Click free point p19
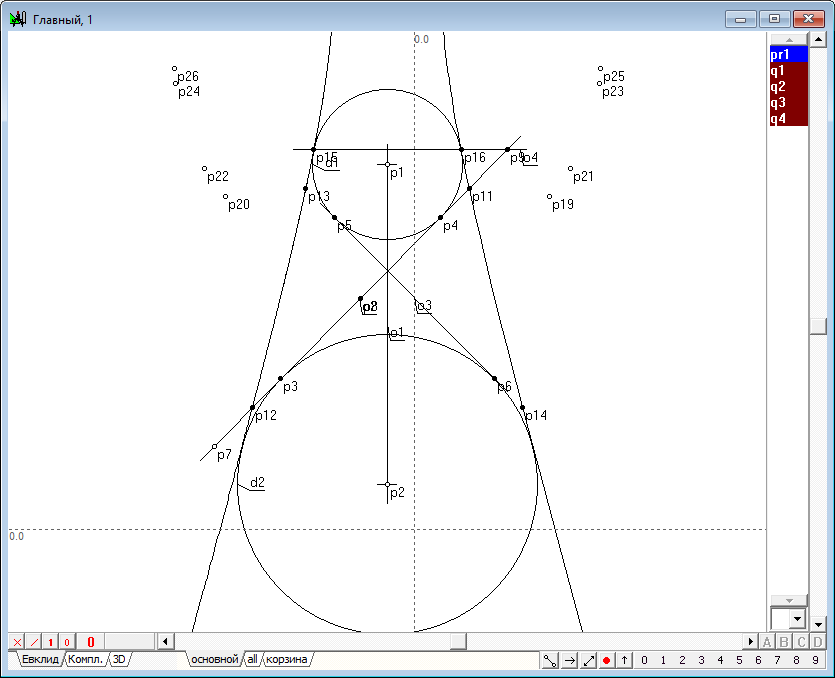The height and width of the screenshot is (678, 835). (x=550, y=197)
